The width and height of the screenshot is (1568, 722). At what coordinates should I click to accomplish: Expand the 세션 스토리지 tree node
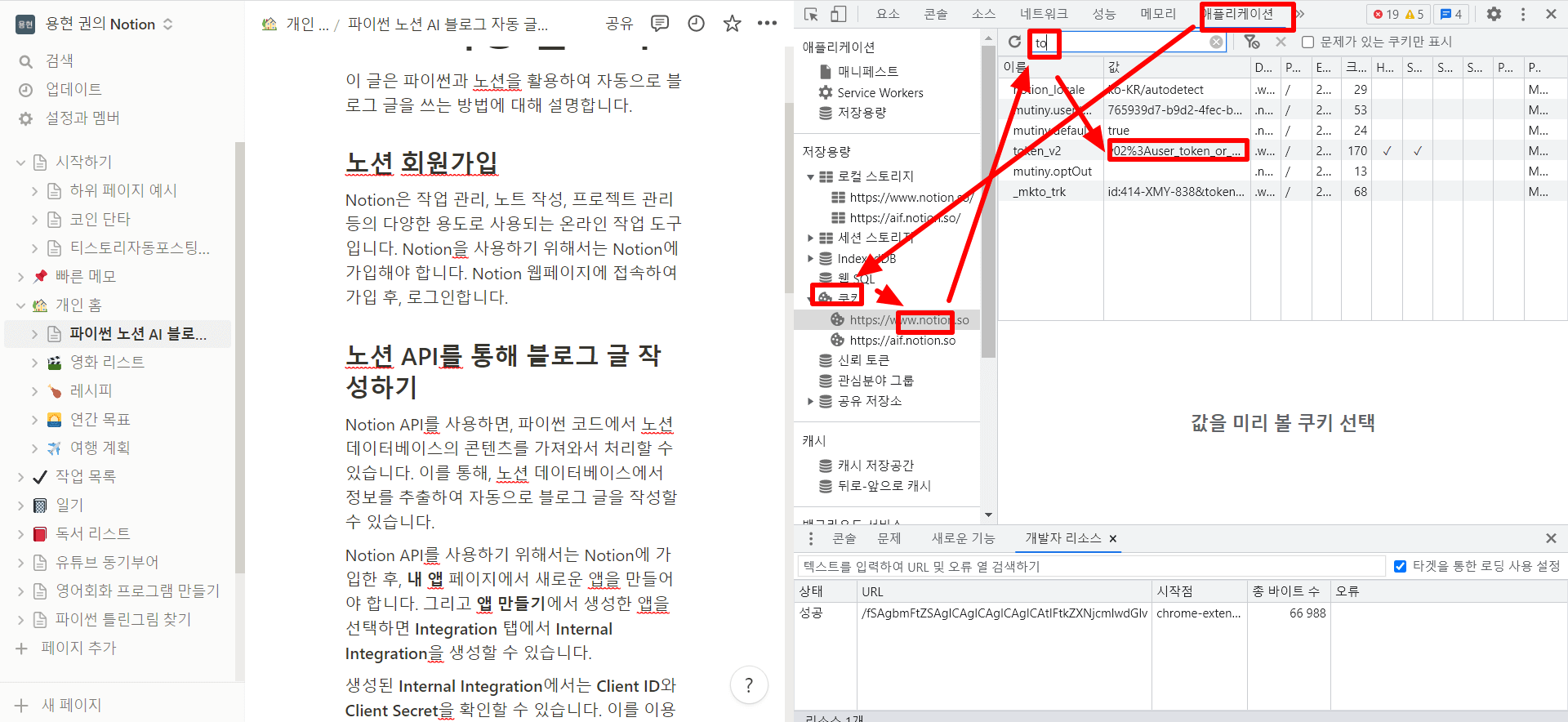pos(810,238)
